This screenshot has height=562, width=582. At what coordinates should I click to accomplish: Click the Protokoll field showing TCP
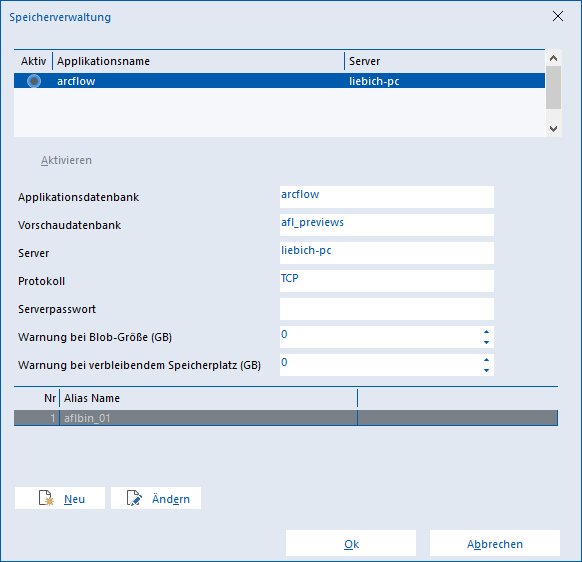[387, 281]
